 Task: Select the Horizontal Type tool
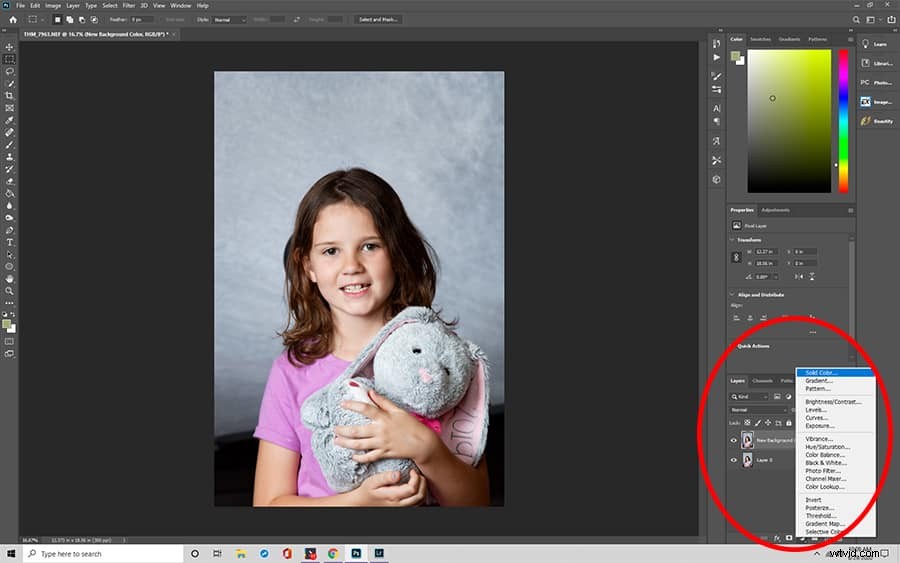coord(9,242)
